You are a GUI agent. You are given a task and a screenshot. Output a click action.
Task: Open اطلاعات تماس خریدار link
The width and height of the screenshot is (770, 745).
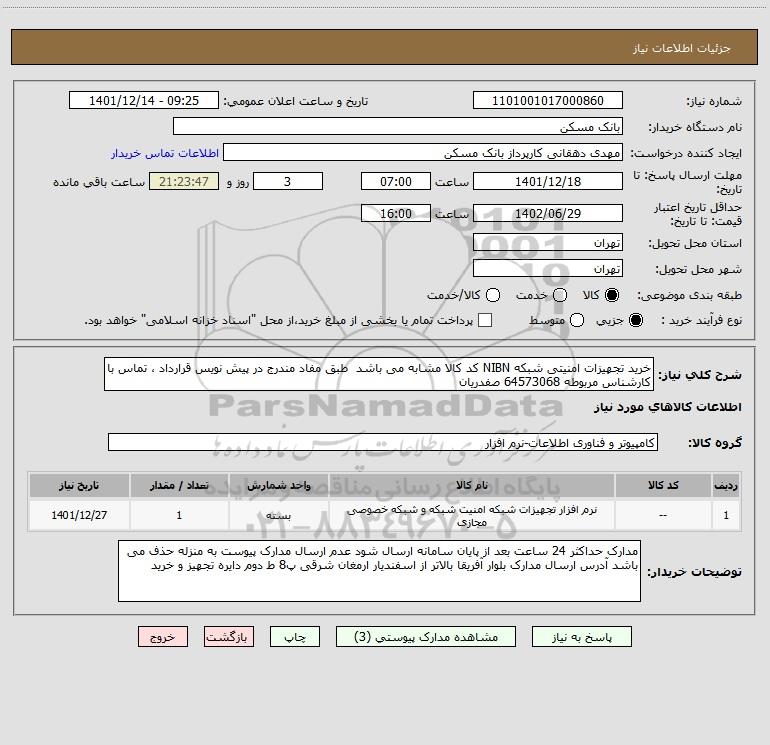[157, 154]
